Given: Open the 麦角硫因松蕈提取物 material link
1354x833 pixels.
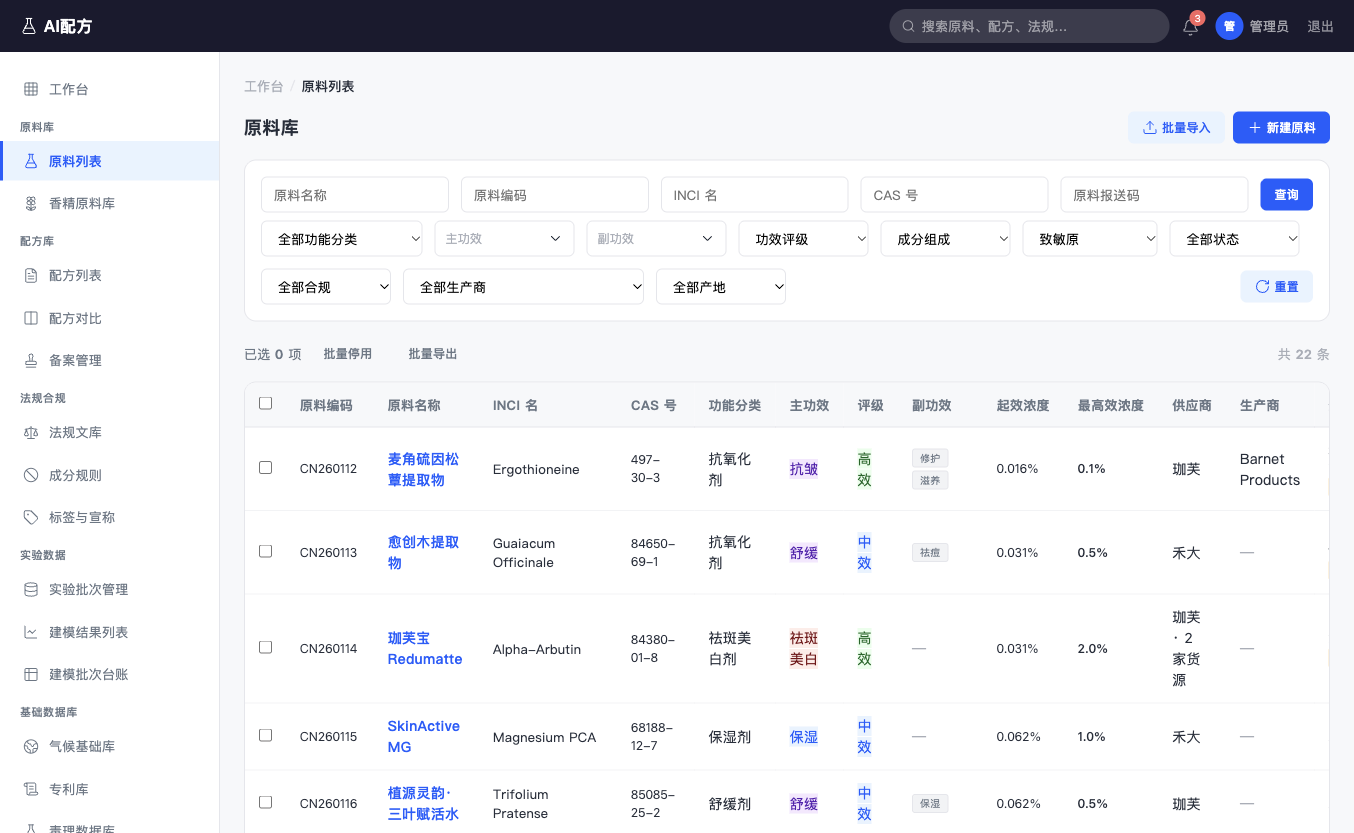Looking at the screenshot, I should click(x=423, y=469).
